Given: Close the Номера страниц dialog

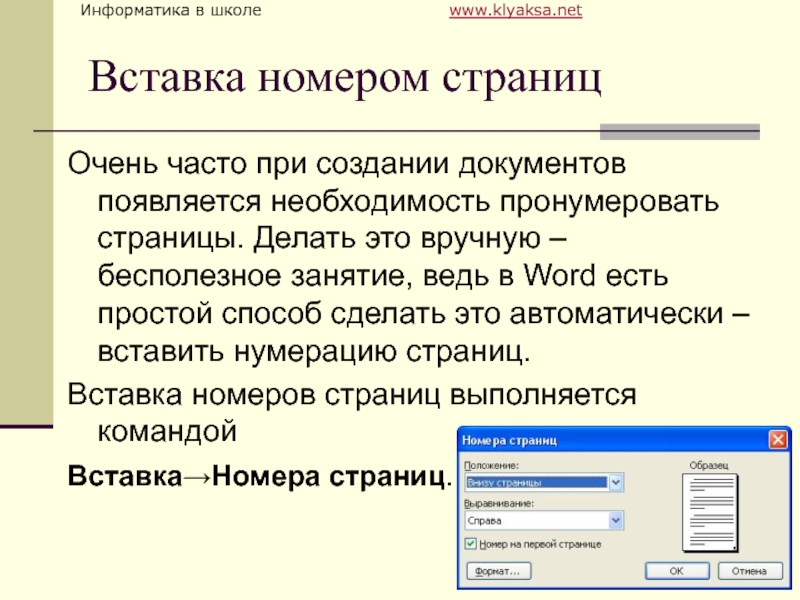Looking at the screenshot, I should click(x=776, y=440).
